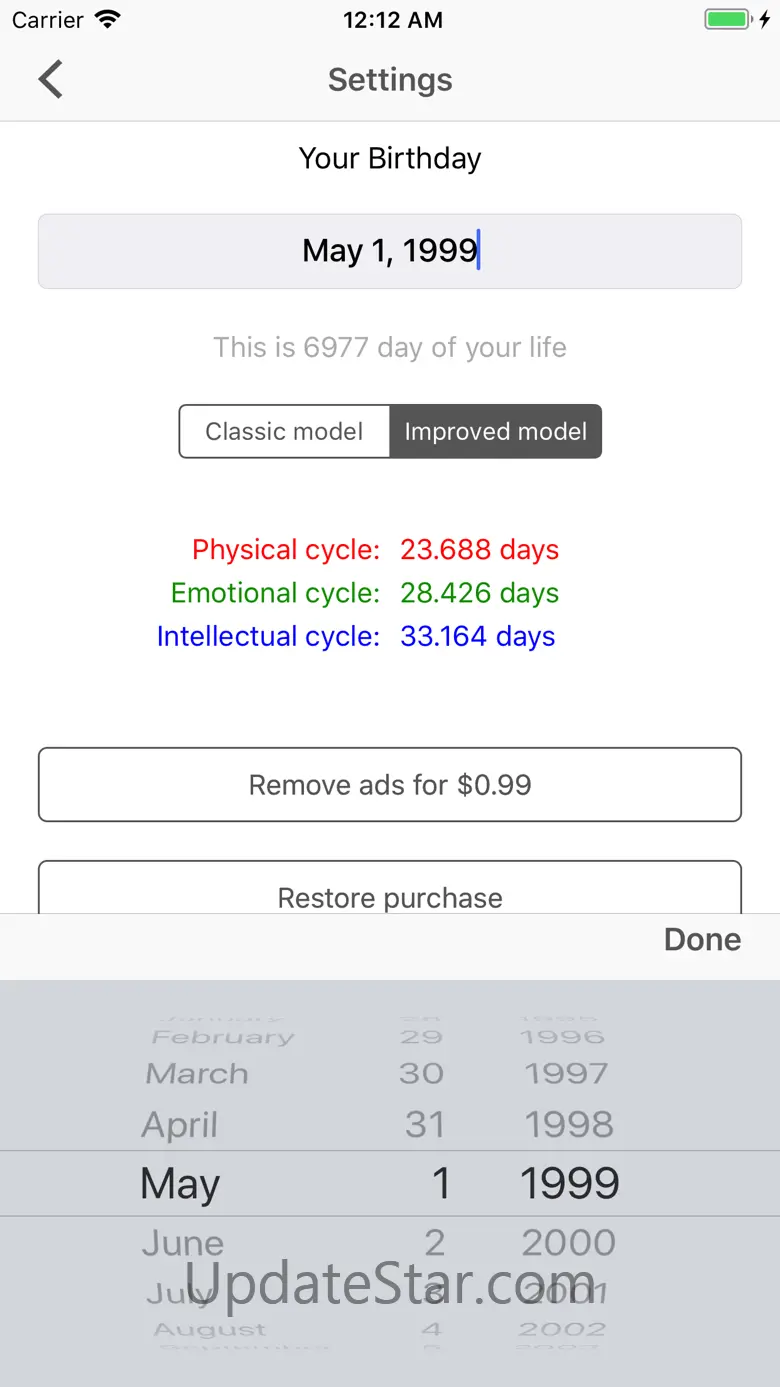
Task: Select day 2 in the picker
Action: 434,1243
